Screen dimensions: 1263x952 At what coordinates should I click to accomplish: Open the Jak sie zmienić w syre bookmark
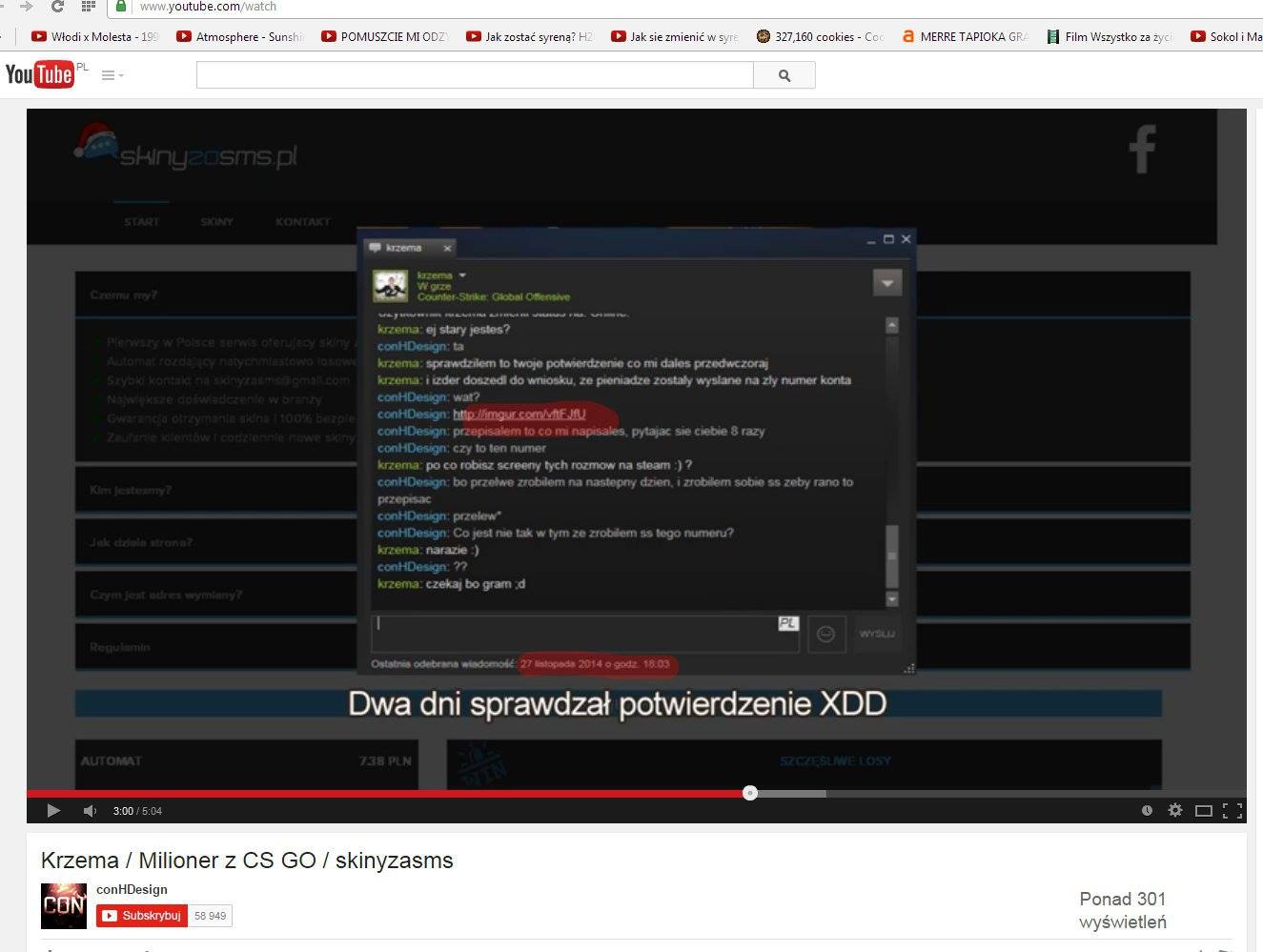(x=675, y=37)
